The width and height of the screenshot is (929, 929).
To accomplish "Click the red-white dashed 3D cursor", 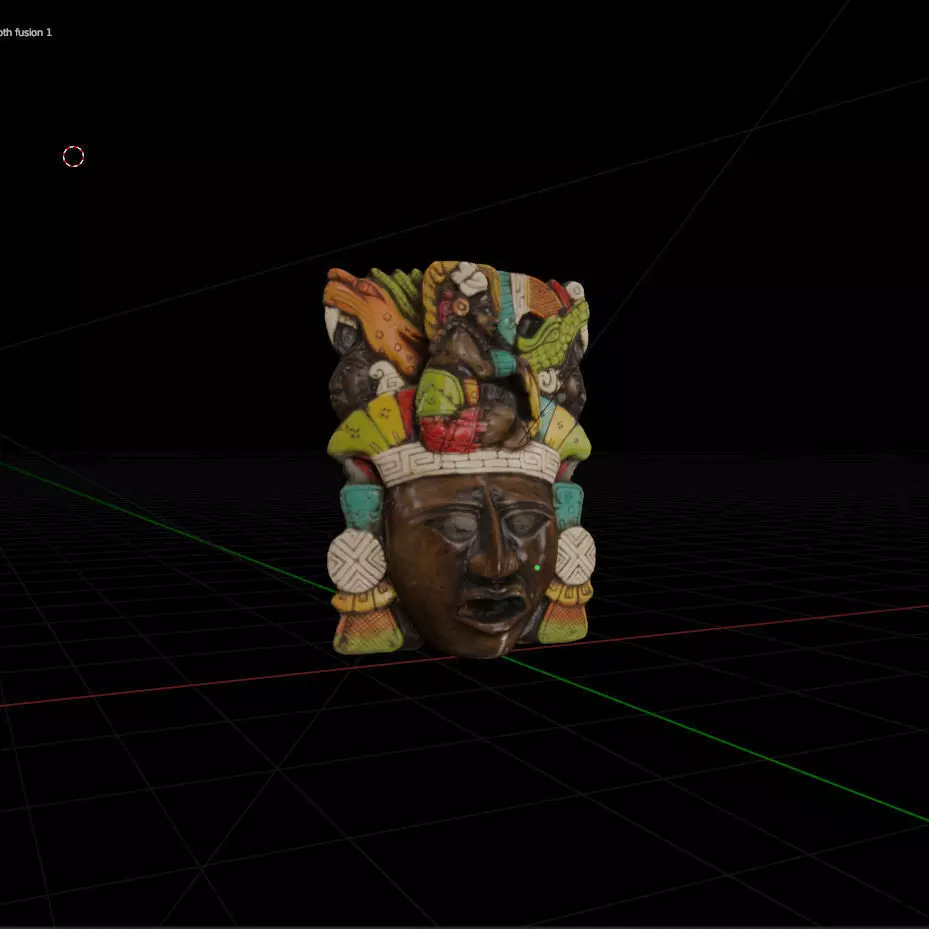I will tap(73, 156).
